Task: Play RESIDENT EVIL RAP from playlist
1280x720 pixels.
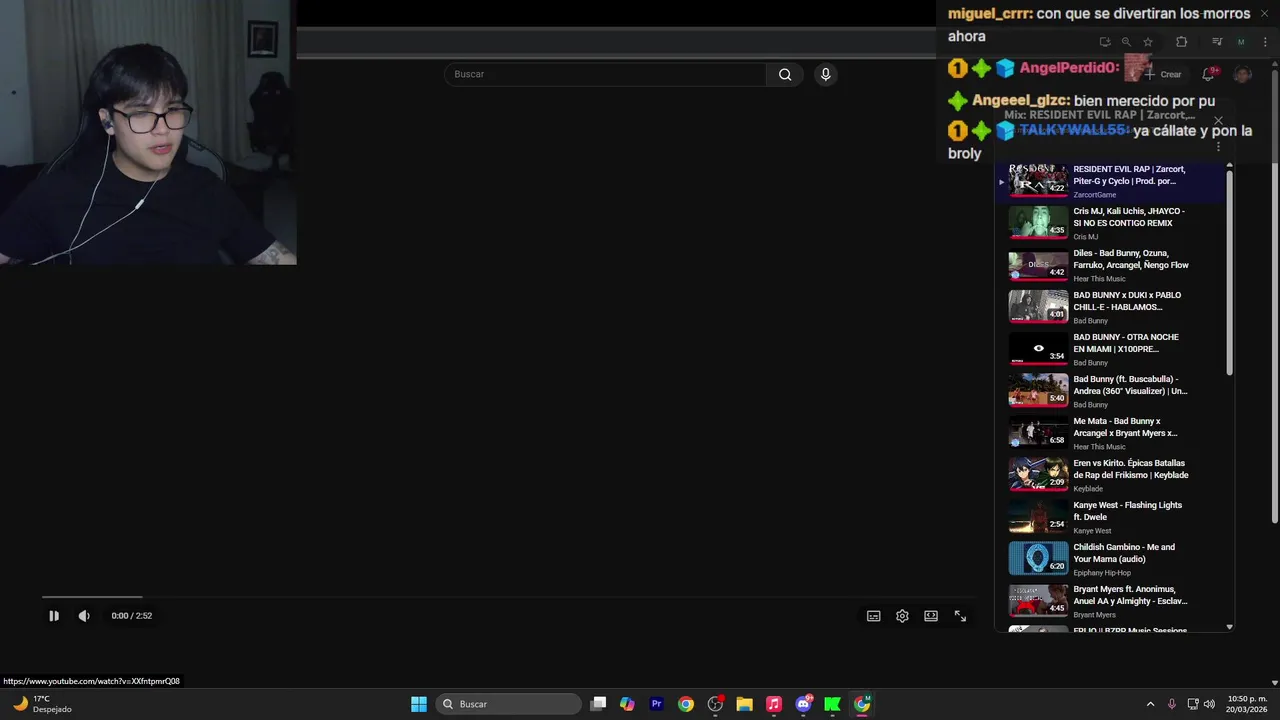Action: point(1110,182)
